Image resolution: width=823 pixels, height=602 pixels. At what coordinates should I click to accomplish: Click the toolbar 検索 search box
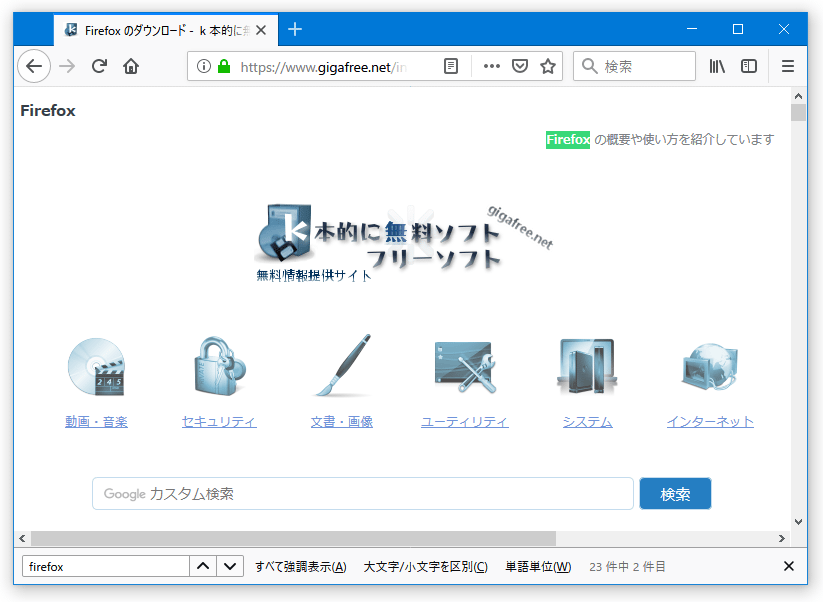coord(634,66)
